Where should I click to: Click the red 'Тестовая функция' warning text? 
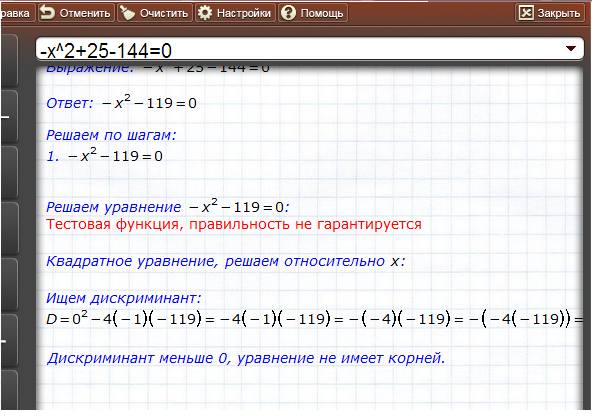(234, 224)
